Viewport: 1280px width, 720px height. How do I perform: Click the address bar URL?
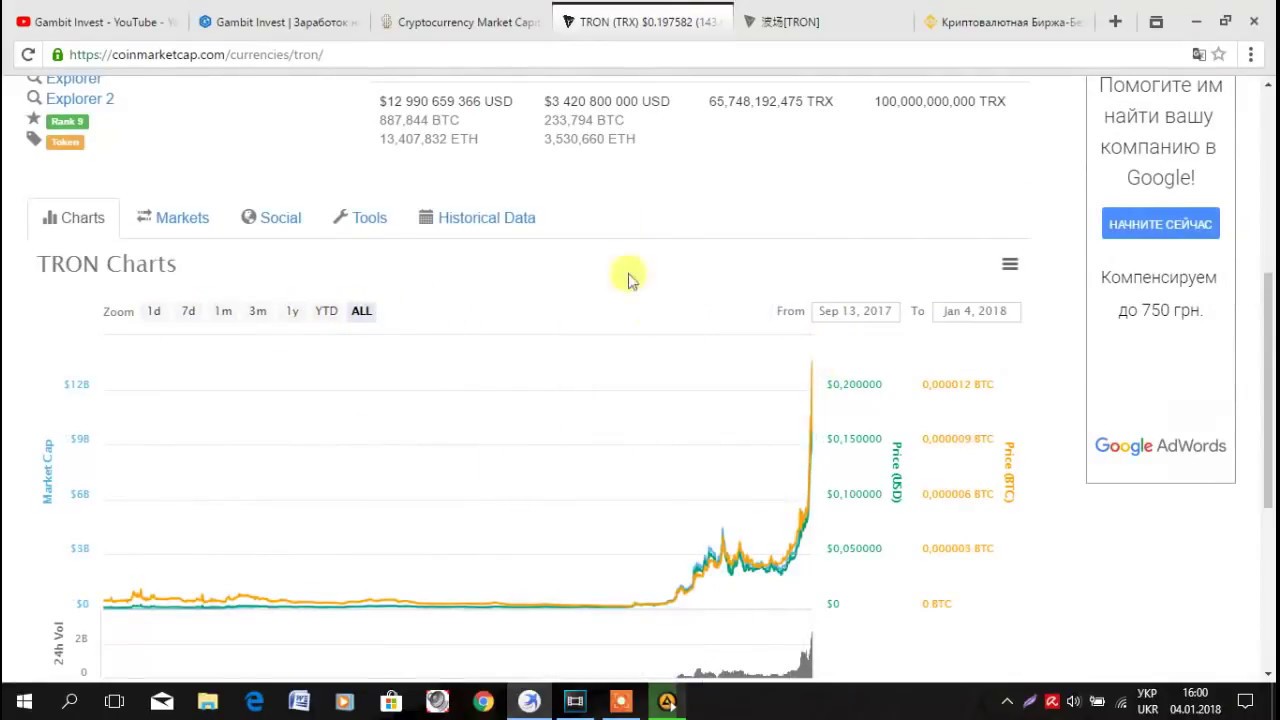(196, 54)
